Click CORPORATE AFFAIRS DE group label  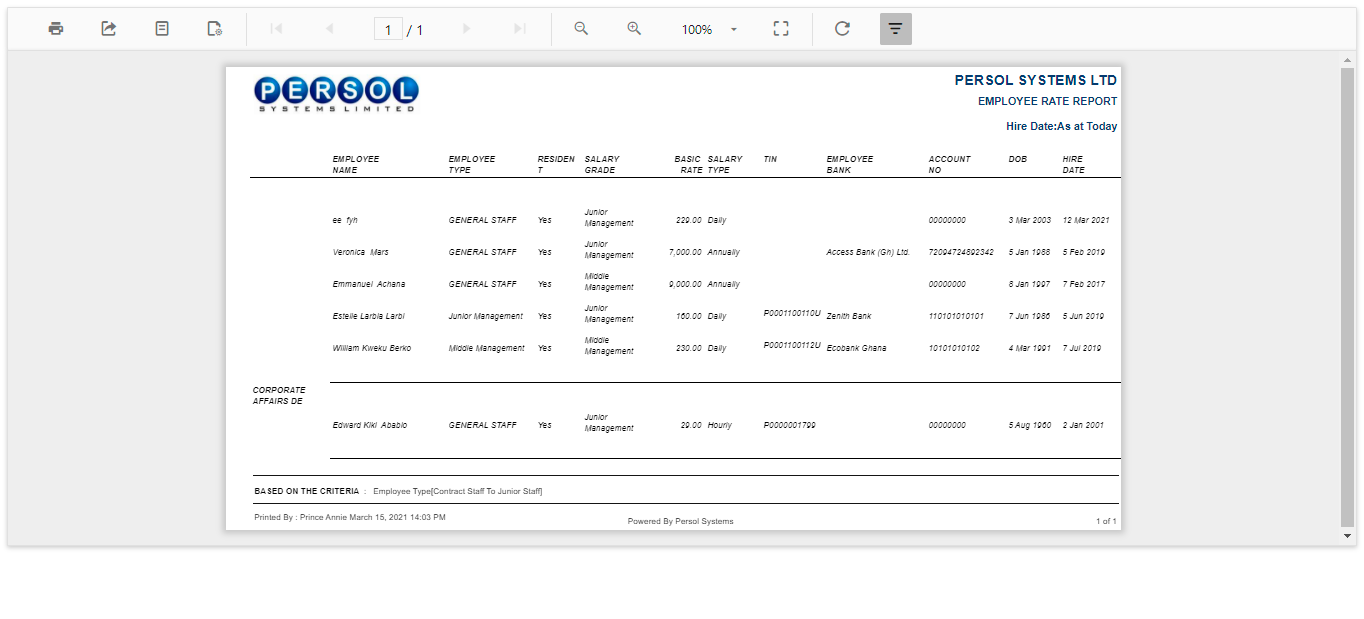click(279, 396)
